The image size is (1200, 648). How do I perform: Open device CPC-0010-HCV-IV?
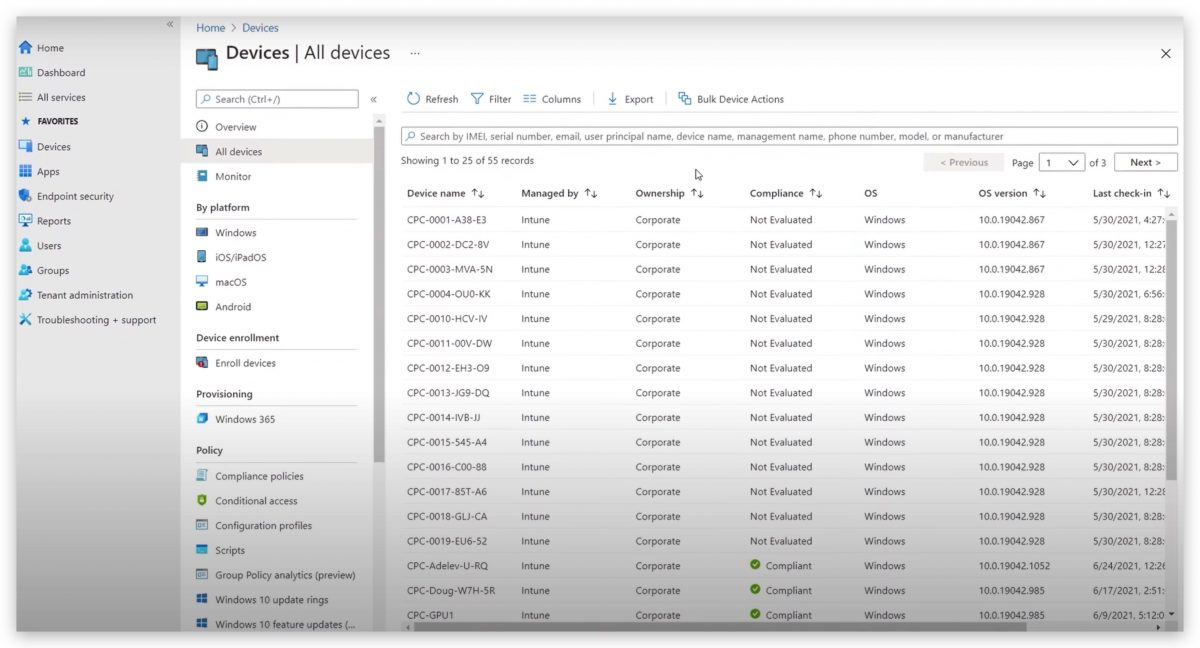click(x=447, y=319)
